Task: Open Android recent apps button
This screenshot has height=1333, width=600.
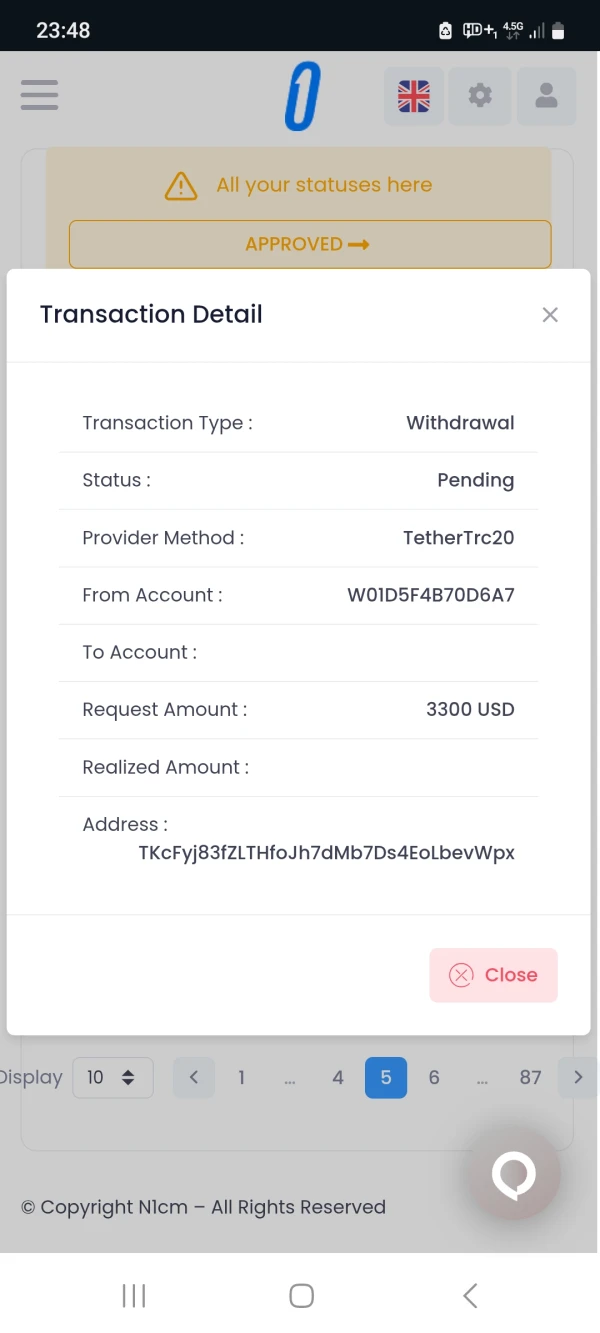Action: (134, 1296)
